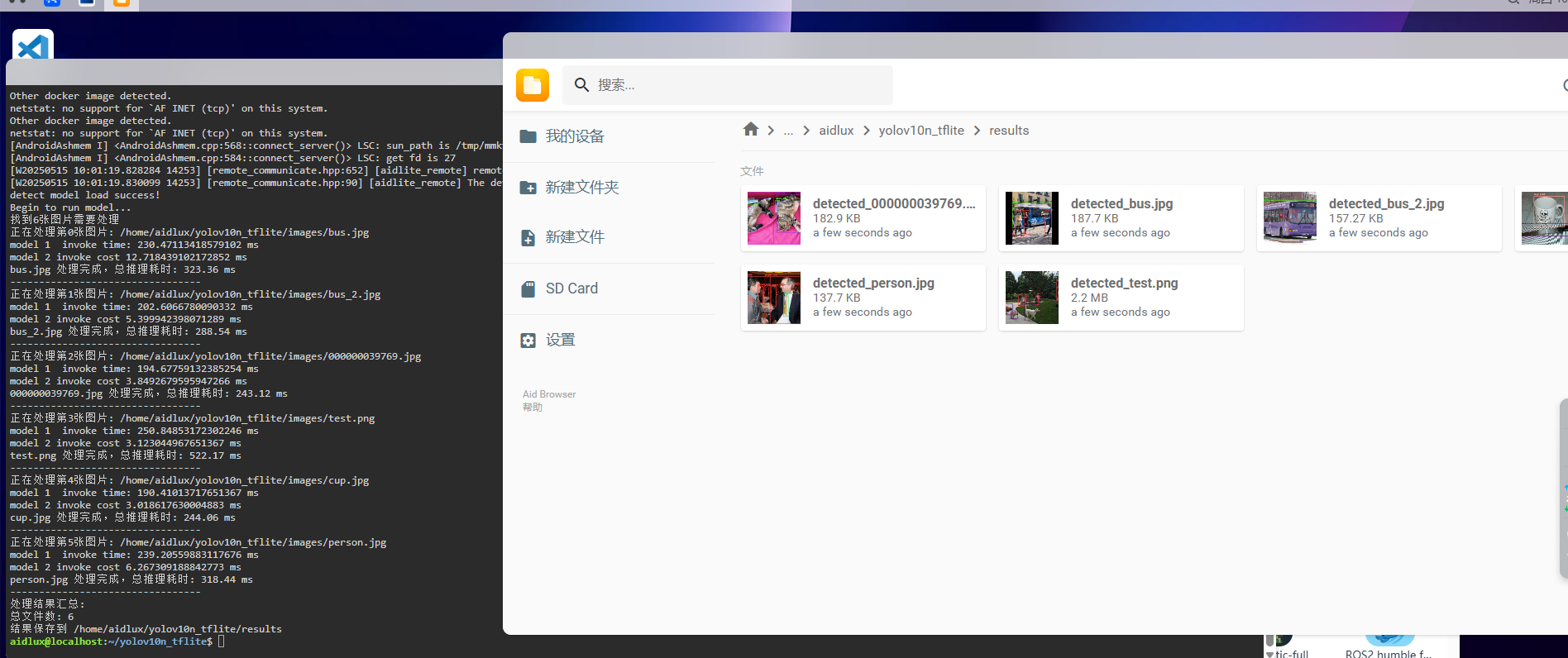Viewport: 1568px width, 658px height.
Task: Navigate to aidlux breadcrumb folder
Action: [836, 131]
